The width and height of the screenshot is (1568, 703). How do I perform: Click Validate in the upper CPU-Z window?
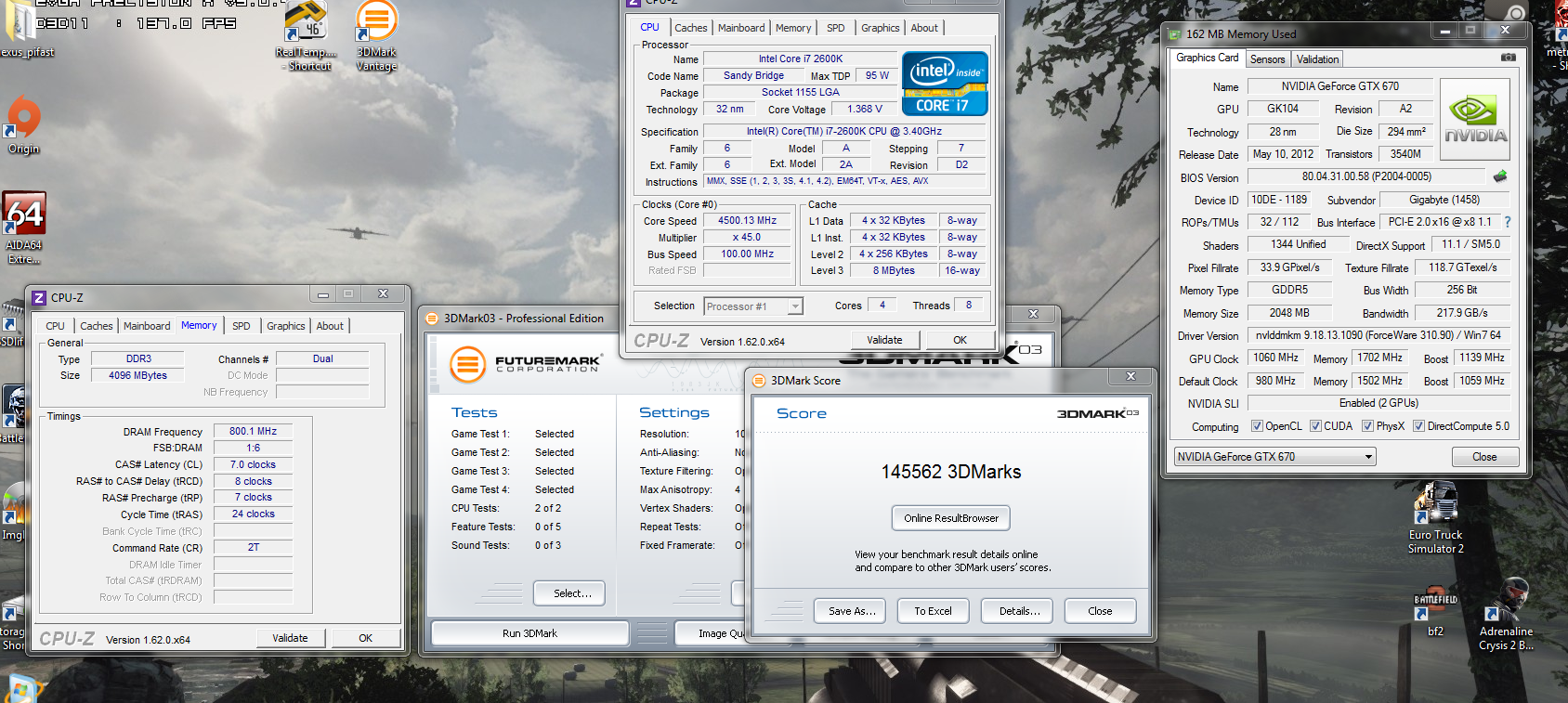pos(884,340)
